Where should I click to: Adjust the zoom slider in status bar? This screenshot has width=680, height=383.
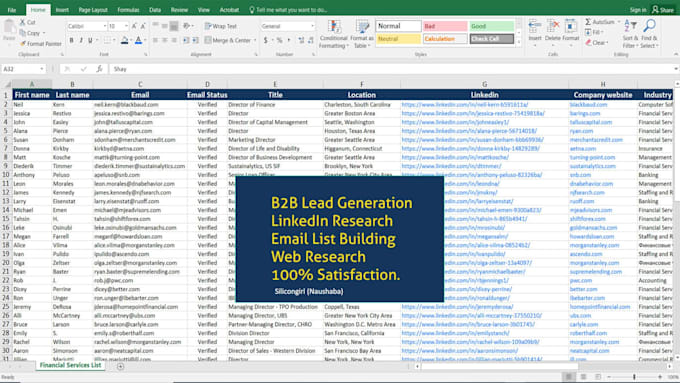click(634, 377)
